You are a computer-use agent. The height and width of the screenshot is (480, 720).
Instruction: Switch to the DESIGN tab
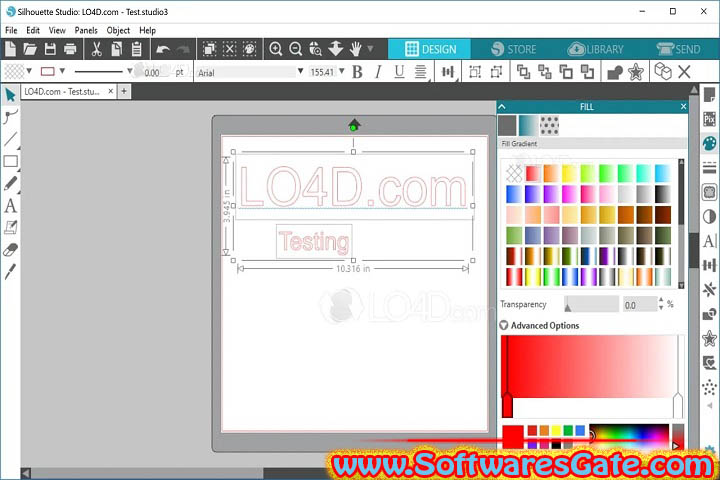[430, 49]
